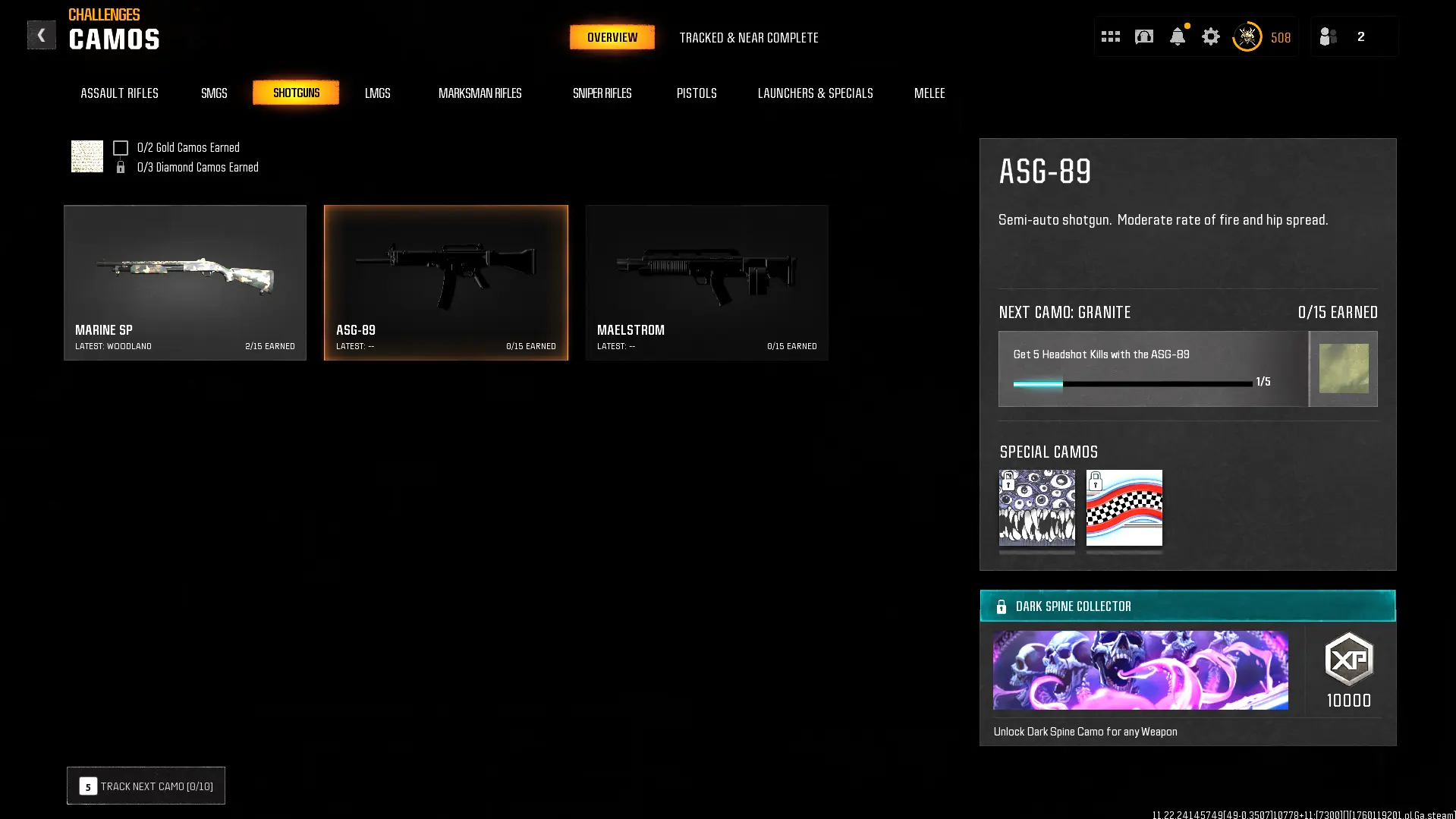This screenshot has height=819, width=1456.
Task: Open the Melee category
Action: [x=929, y=93]
